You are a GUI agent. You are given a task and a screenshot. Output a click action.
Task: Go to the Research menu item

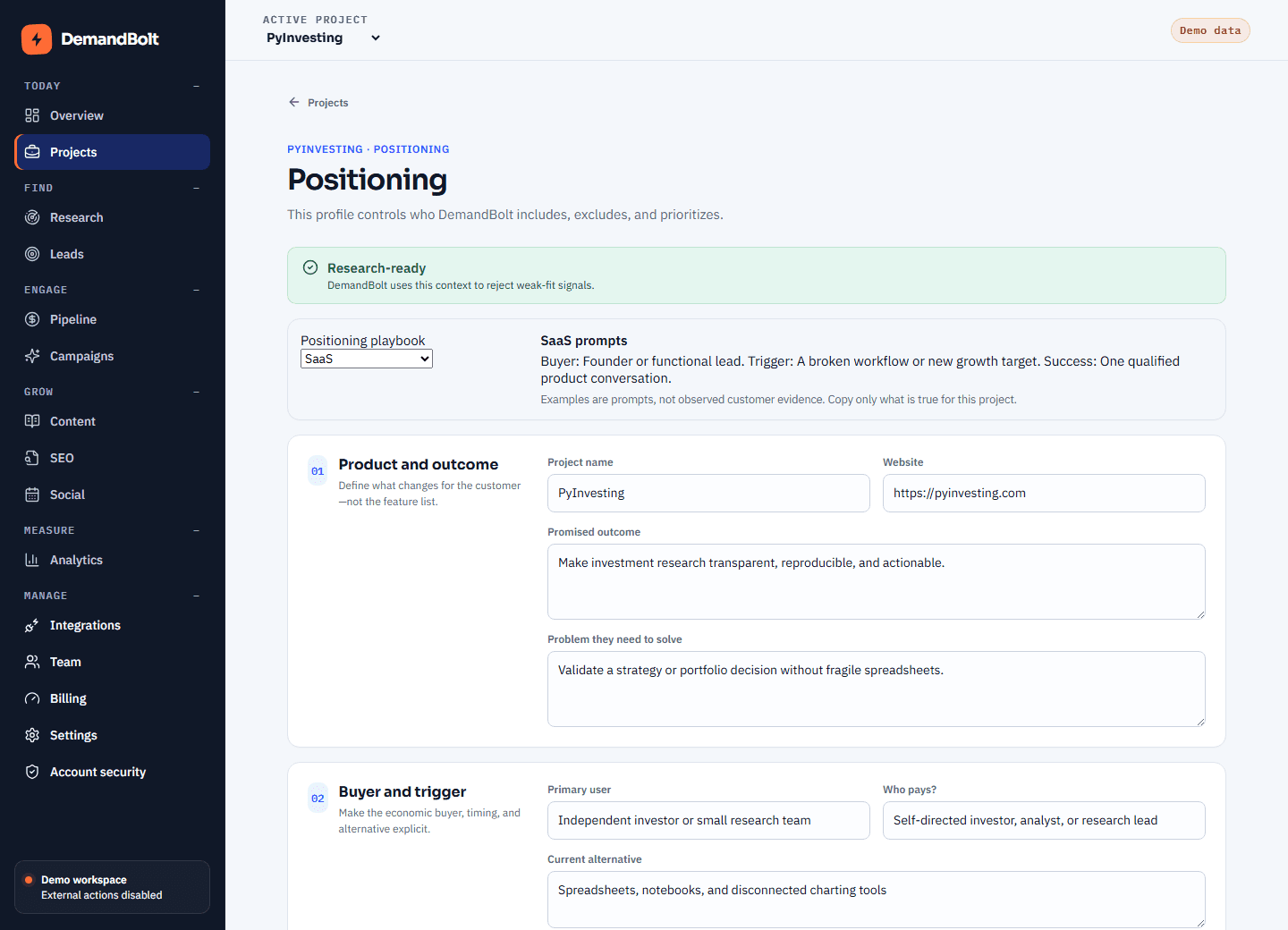pos(113,217)
